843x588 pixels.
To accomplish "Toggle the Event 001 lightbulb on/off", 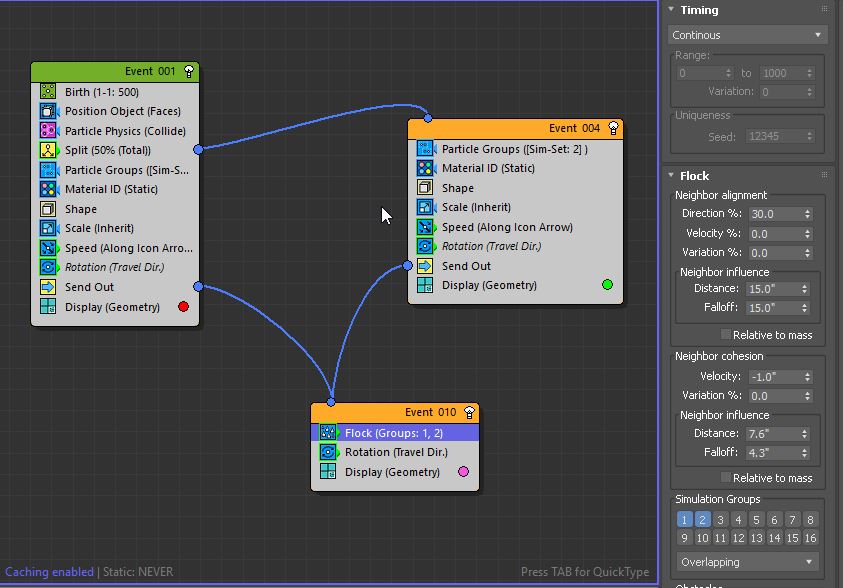I will 188,72.
